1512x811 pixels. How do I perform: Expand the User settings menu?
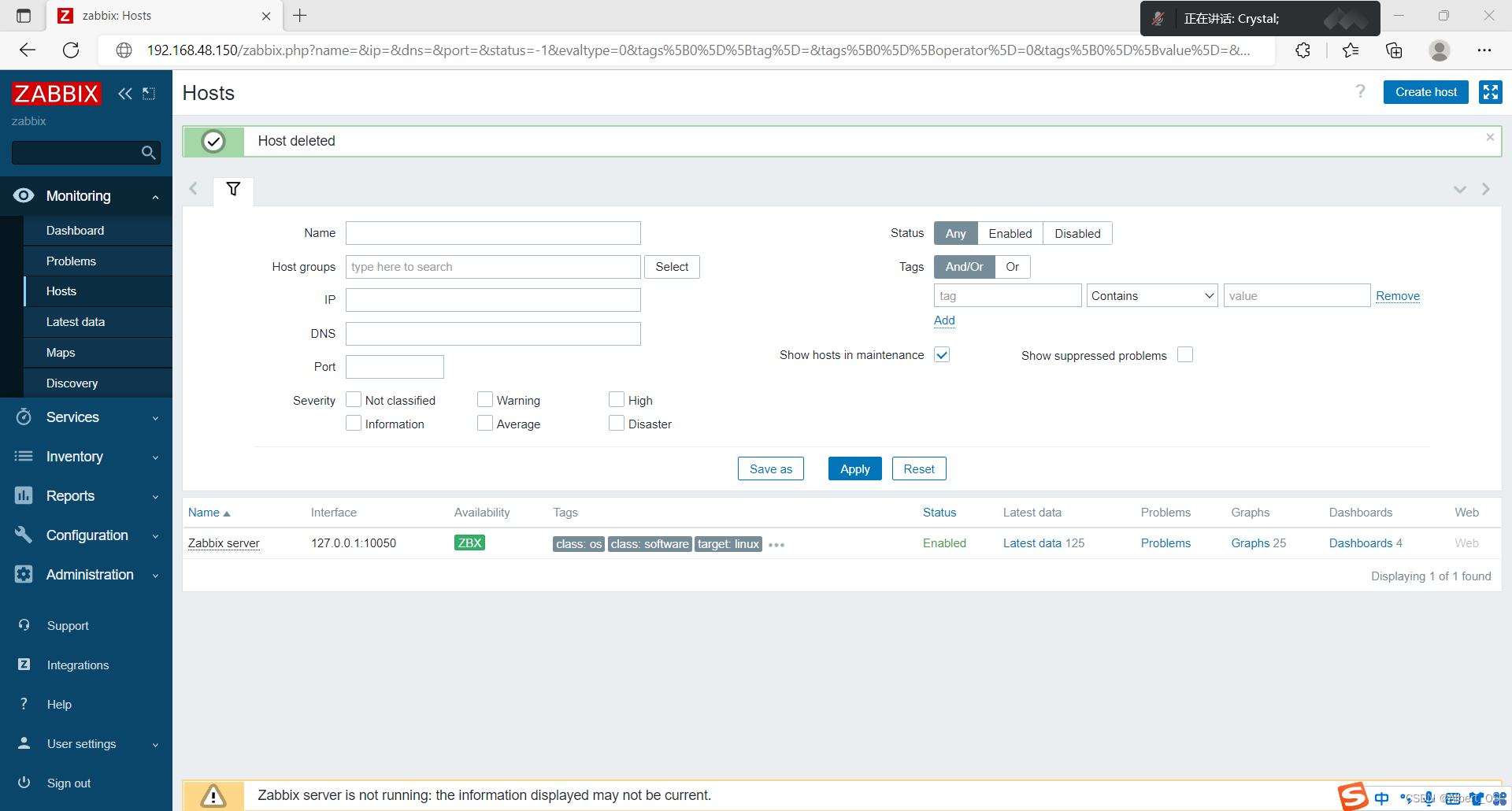(155, 745)
